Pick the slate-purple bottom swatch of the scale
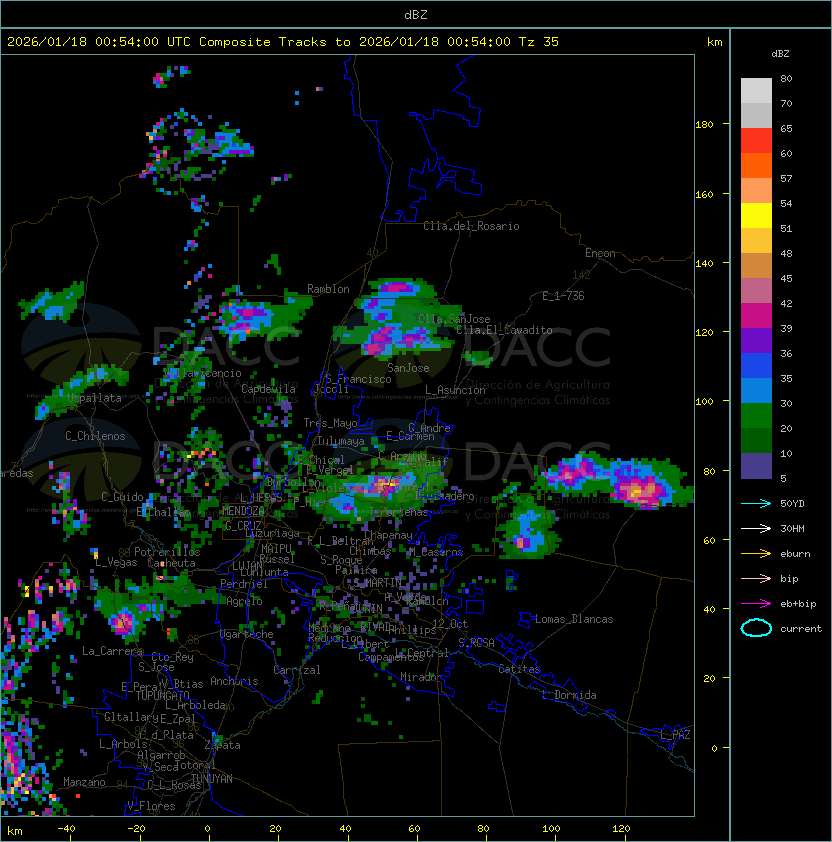The width and height of the screenshot is (832, 842). point(756,466)
